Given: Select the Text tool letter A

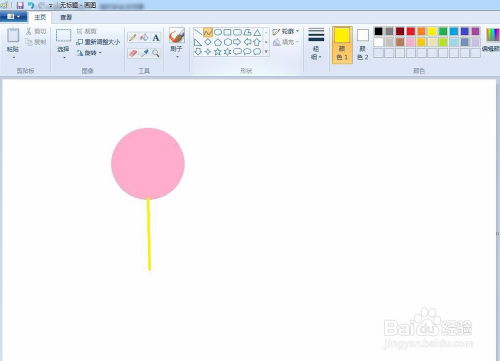Looking at the screenshot, I should coord(156,38).
